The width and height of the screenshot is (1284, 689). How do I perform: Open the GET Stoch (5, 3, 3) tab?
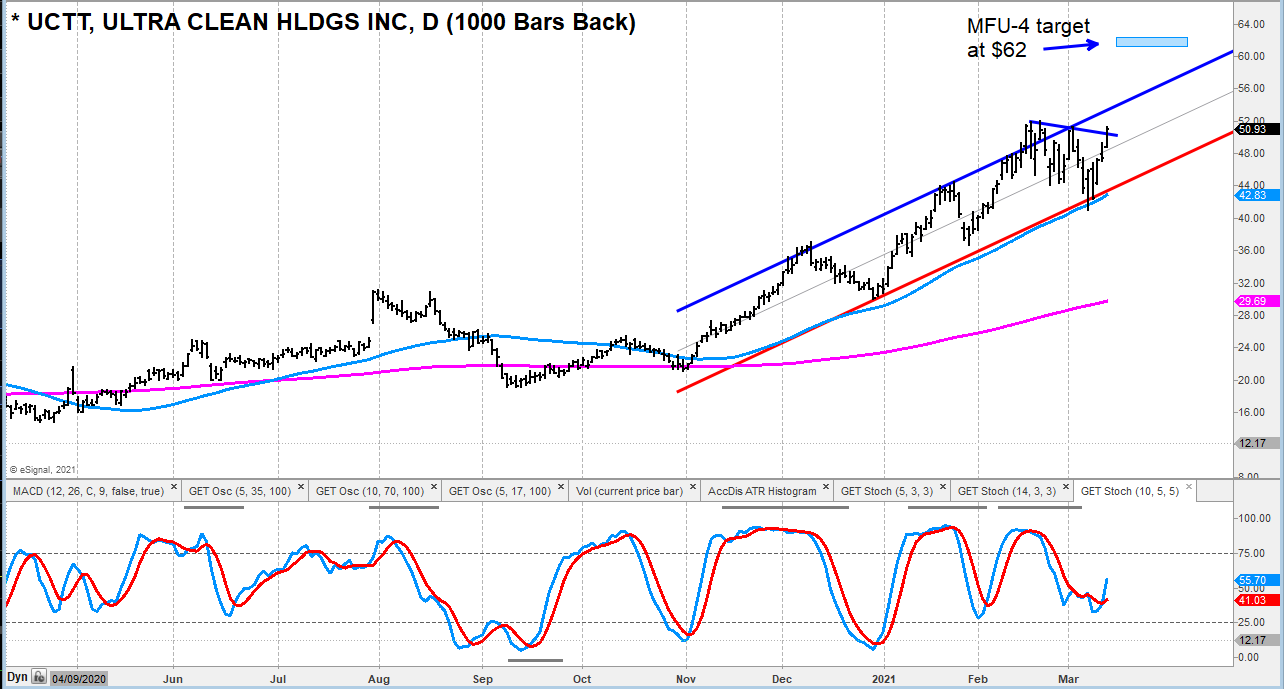tap(890, 489)
